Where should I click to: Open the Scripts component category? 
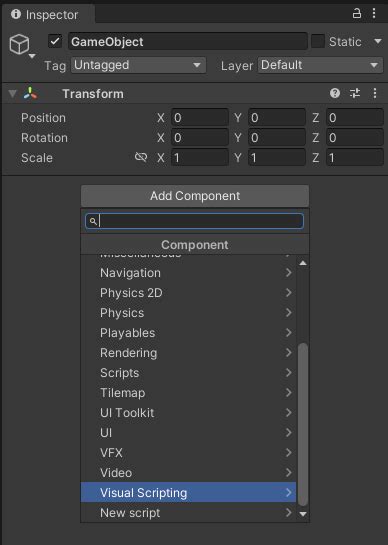(x=188, y=373)
